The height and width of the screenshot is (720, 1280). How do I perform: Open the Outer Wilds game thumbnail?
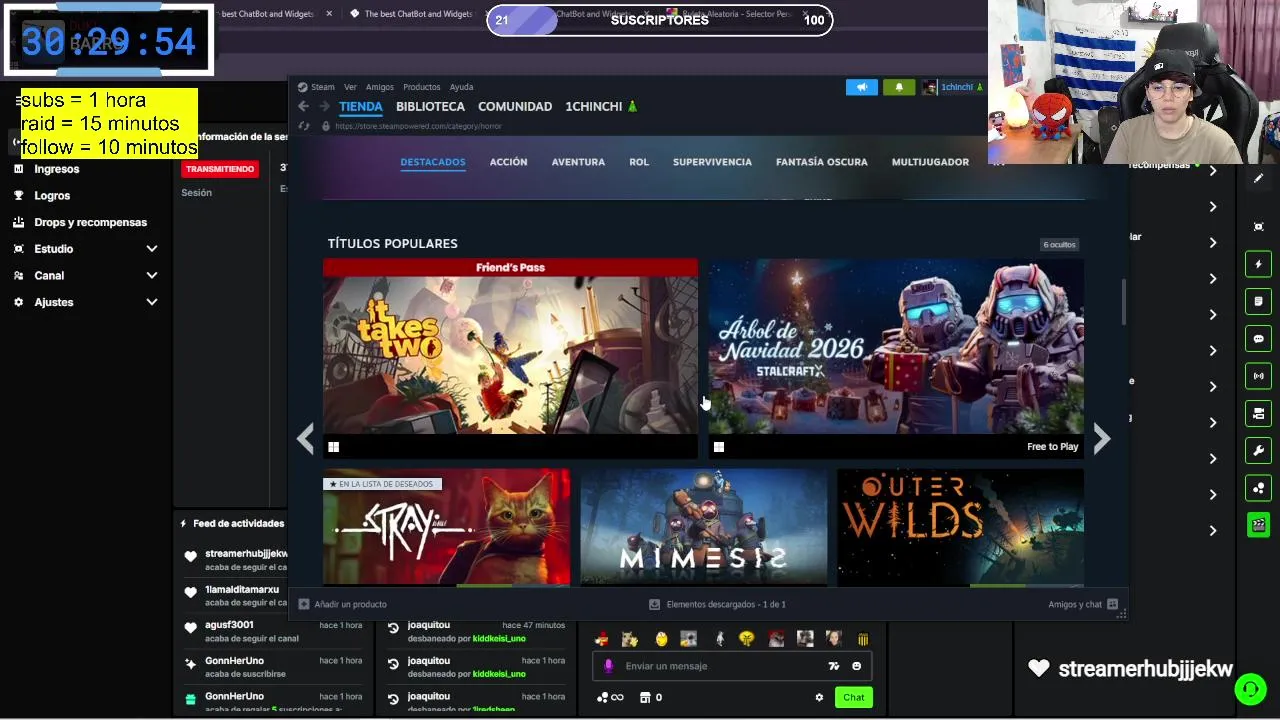point(960,527)
